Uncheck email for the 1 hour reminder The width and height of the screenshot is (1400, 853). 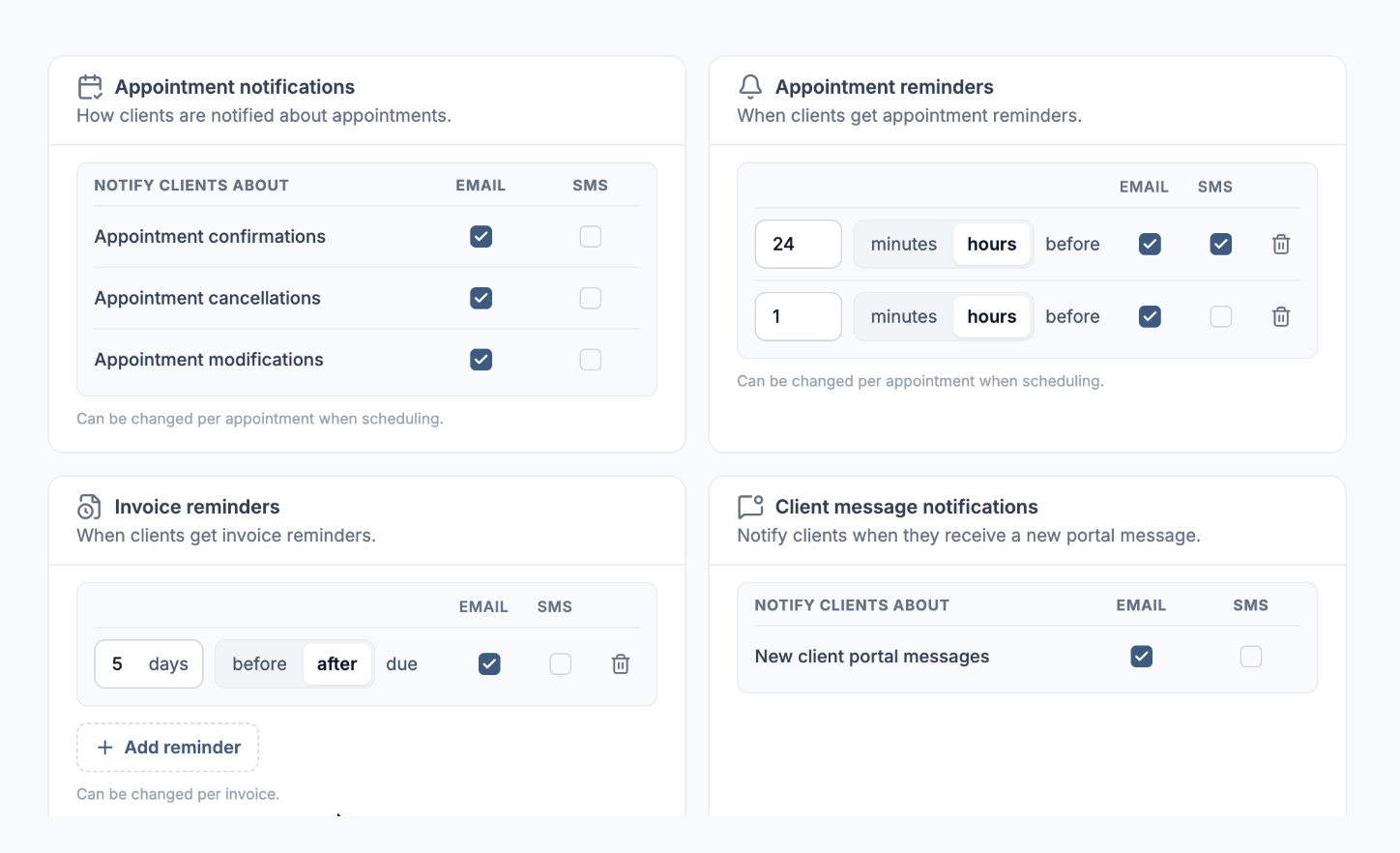[1150, 316]
